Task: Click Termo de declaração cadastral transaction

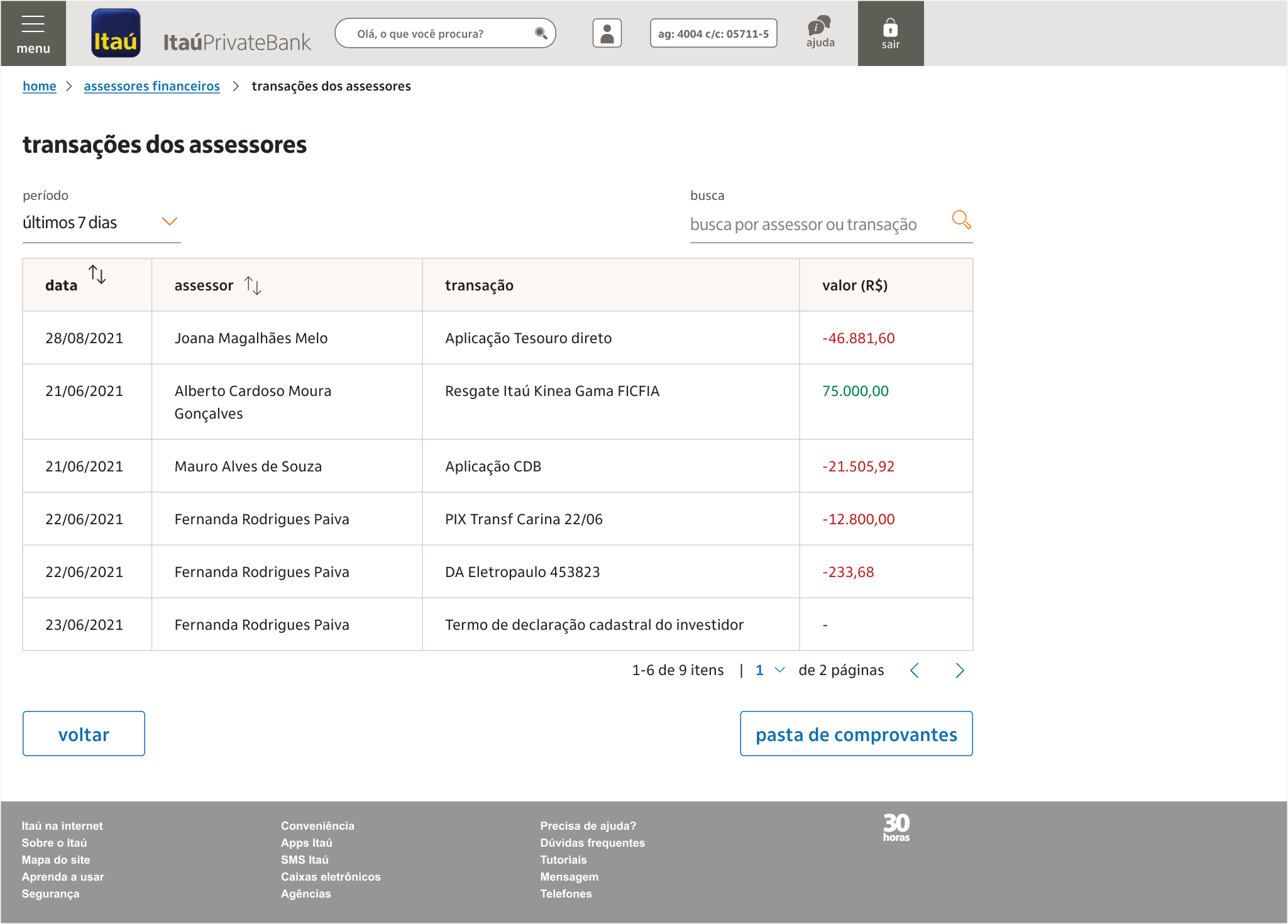Action: (x=594, y=625)
